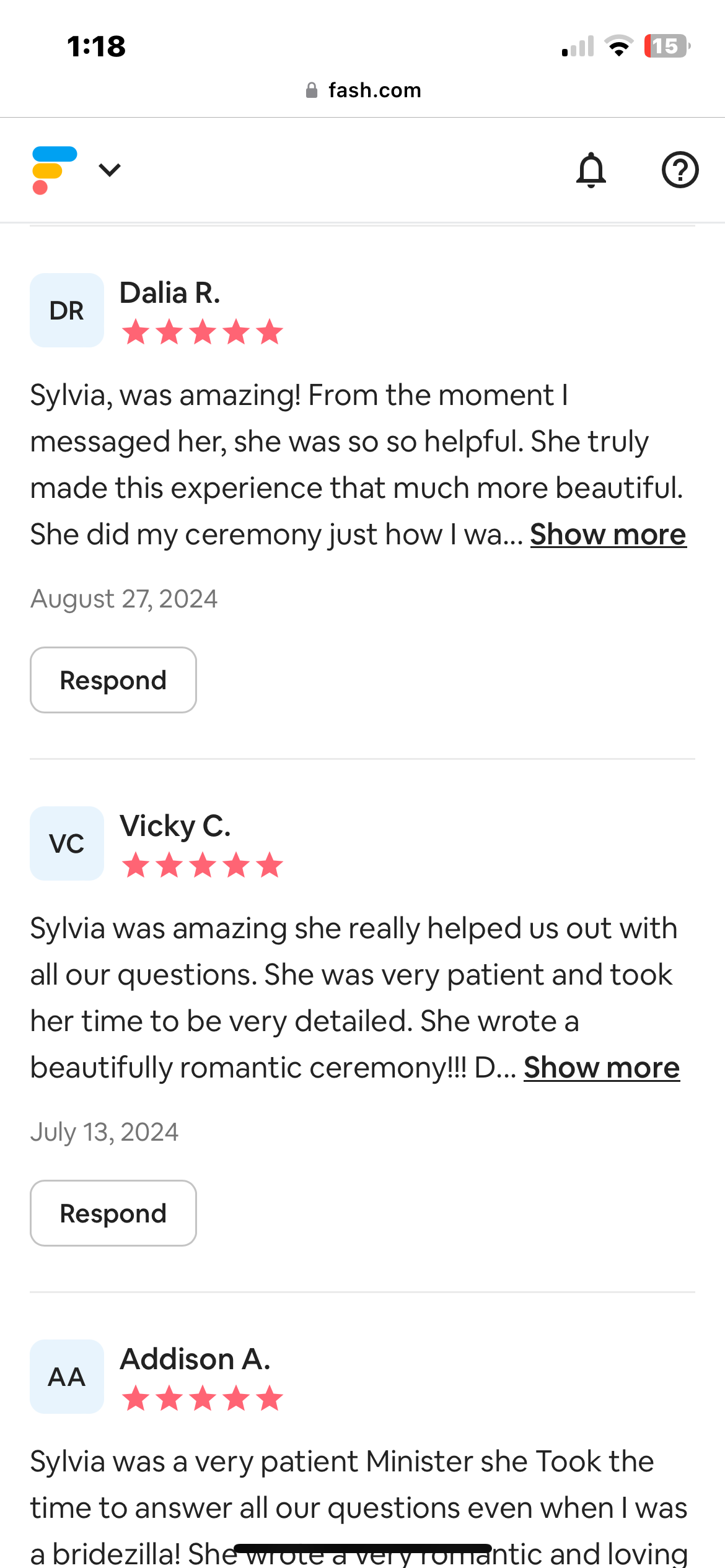Expand the menu chevron beside logo
This screenshot has width=725, height=1568.
110,170
